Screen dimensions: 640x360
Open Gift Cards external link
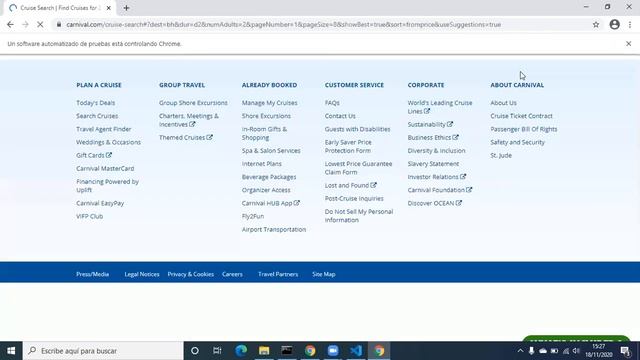94,155
